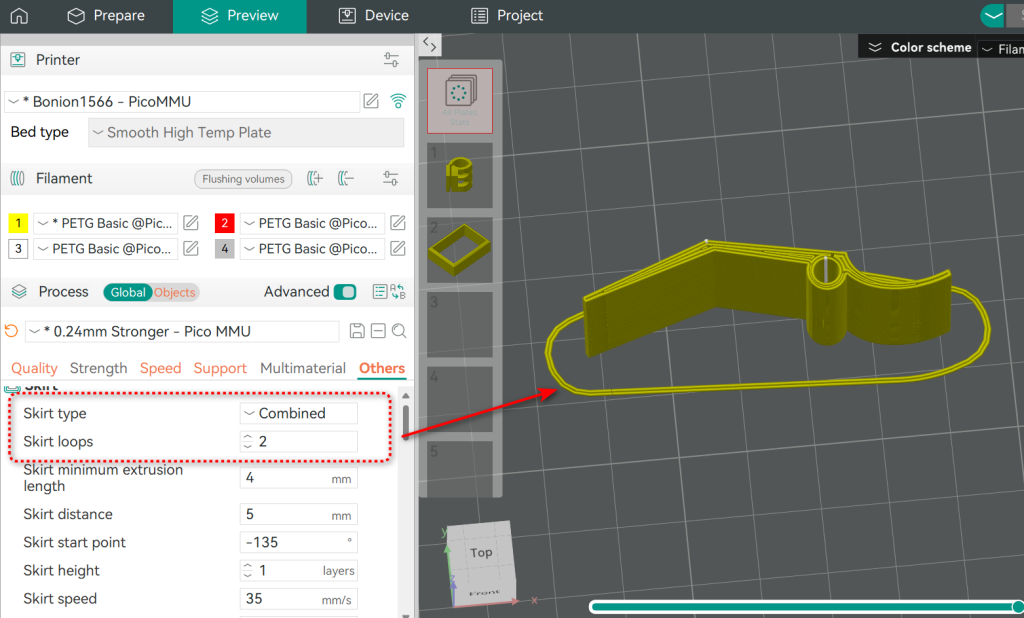Select plate 1 thumbnail

(460, 175)
